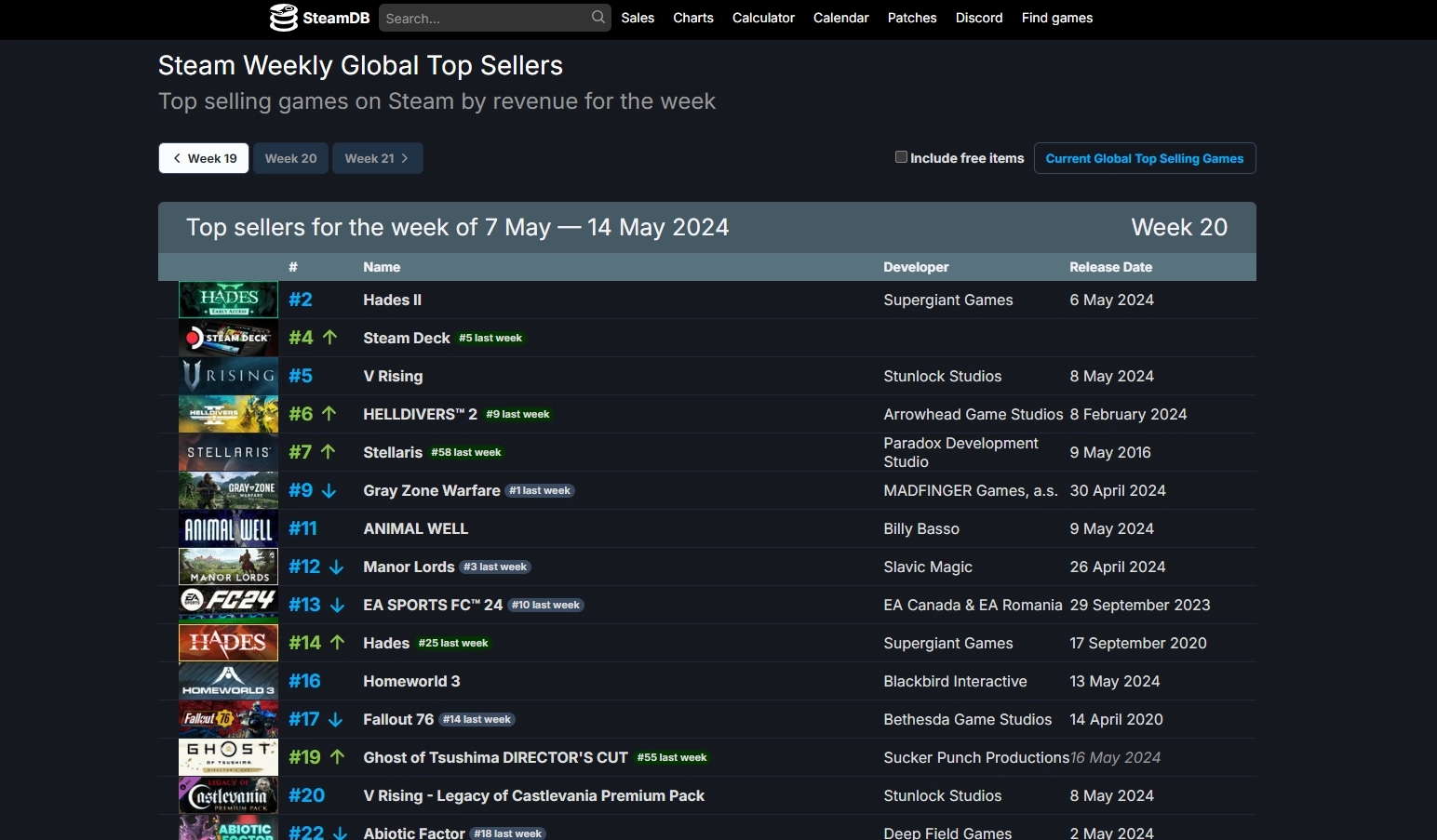Image resolution: width=1437 pixels, height=840 pixels.
Task: Open the Homeworld 3 name link
Action: [411, 681]
